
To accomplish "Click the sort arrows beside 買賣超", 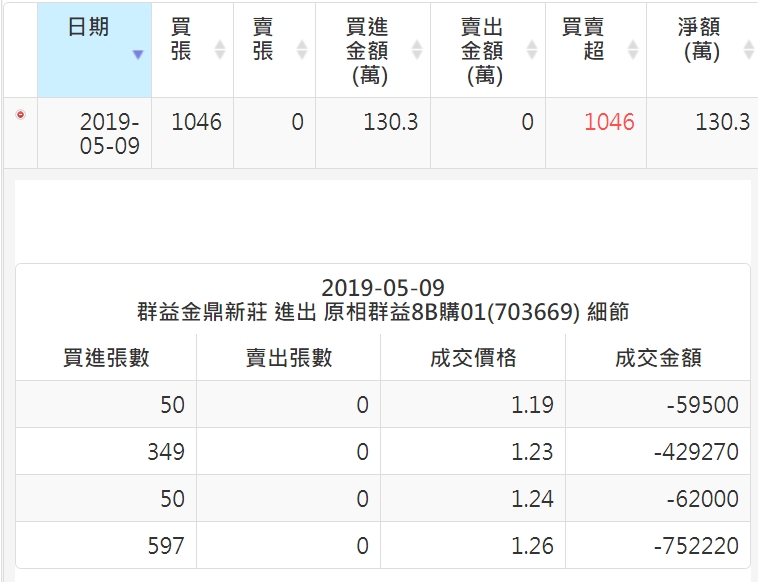I will pos(633,50).
